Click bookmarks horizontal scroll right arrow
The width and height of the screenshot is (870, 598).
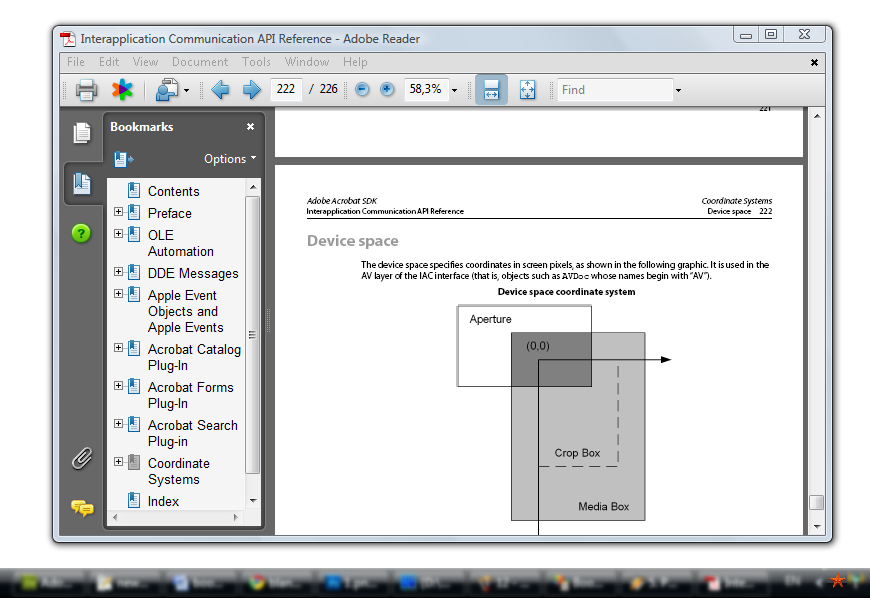pos(236,518)
